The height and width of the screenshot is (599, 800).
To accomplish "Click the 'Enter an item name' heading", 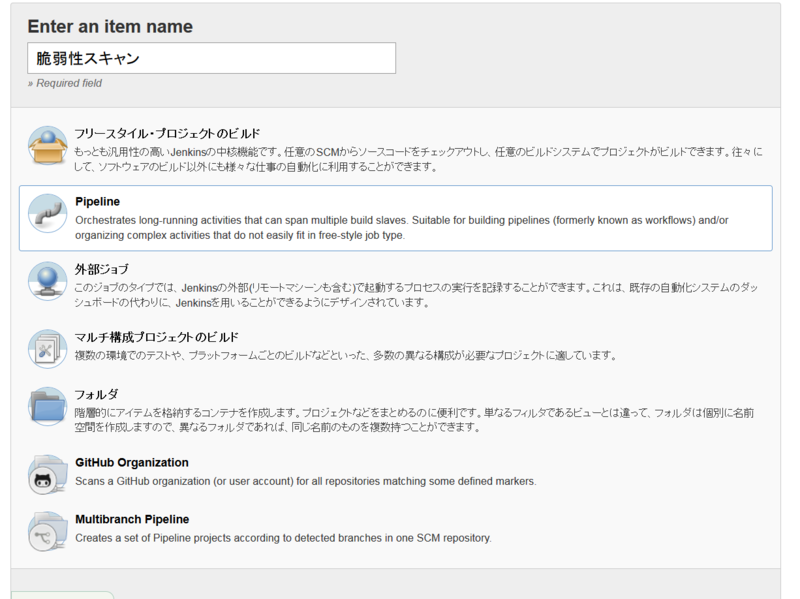I will tap(110, 27).
